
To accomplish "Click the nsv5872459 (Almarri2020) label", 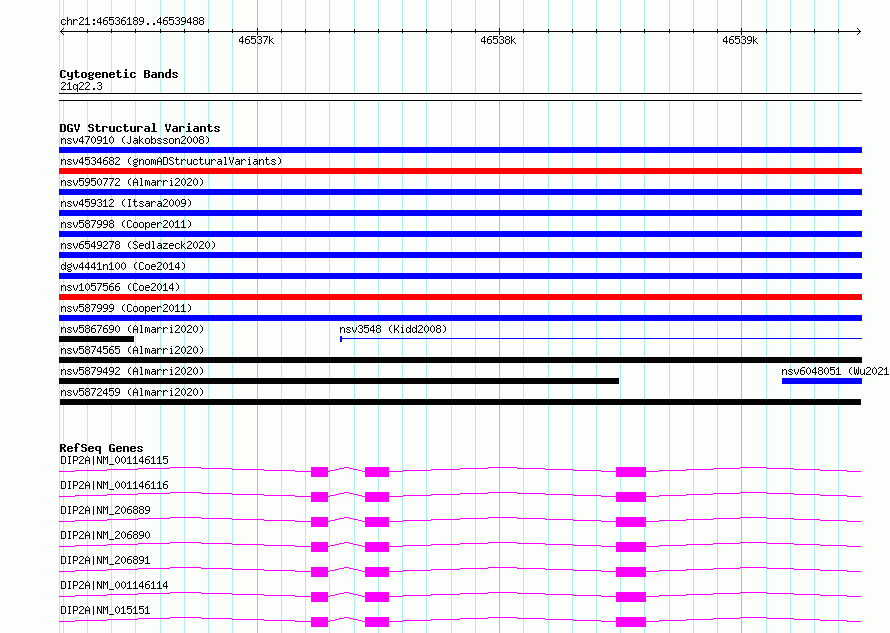I will click(132, 392).
